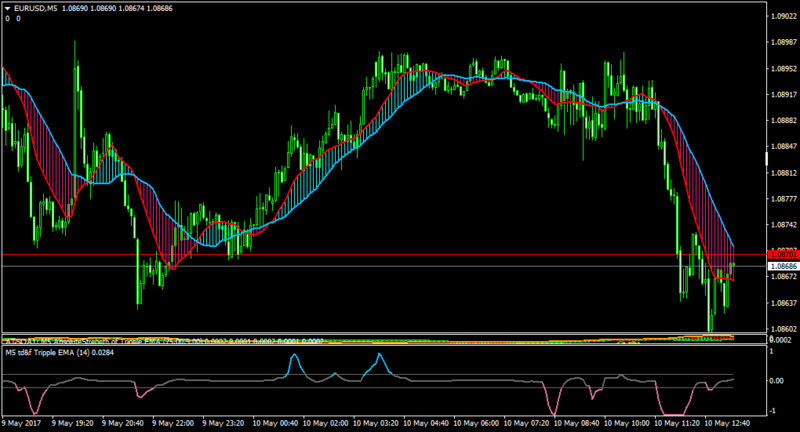Image resolution: width=800 pixels, height=432 pixels.
Task: Click the EURUSD,M5 chart title text
Action: pos(36,9)
